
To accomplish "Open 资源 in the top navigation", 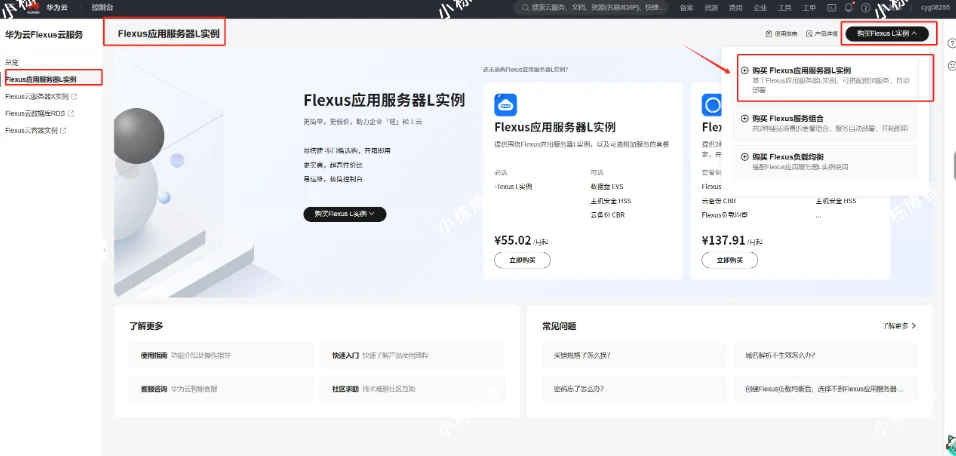I will click(x=711, y=8).
